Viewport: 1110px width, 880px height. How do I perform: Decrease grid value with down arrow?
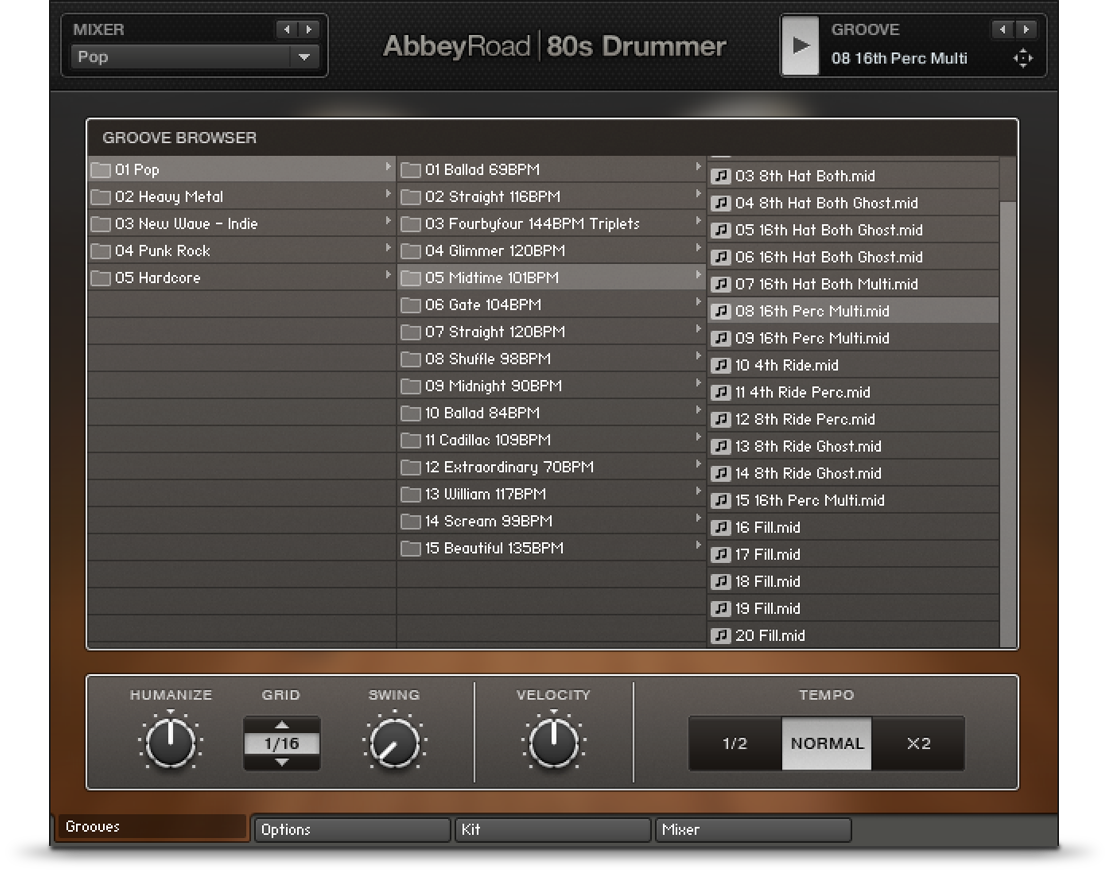click(x=282, y=762)
